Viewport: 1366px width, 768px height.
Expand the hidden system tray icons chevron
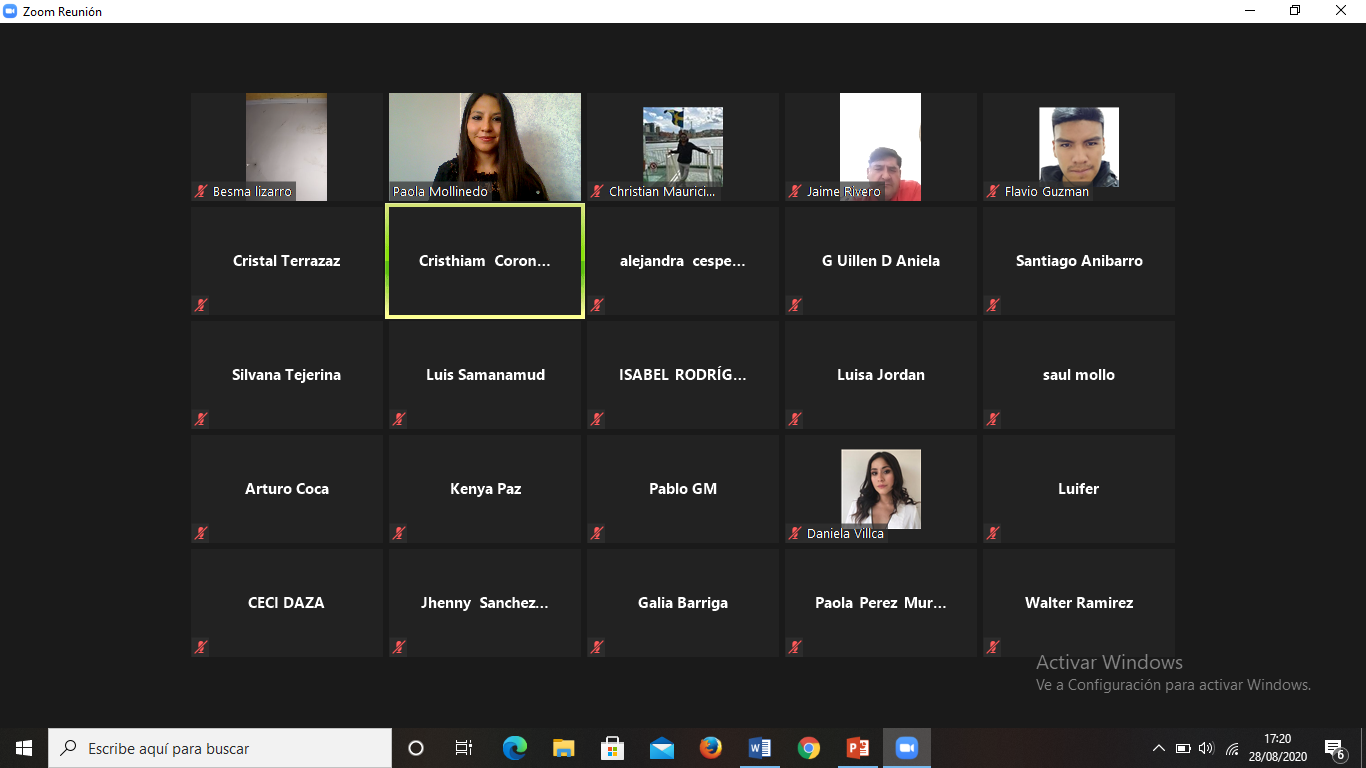click(x=1159, y=748)
